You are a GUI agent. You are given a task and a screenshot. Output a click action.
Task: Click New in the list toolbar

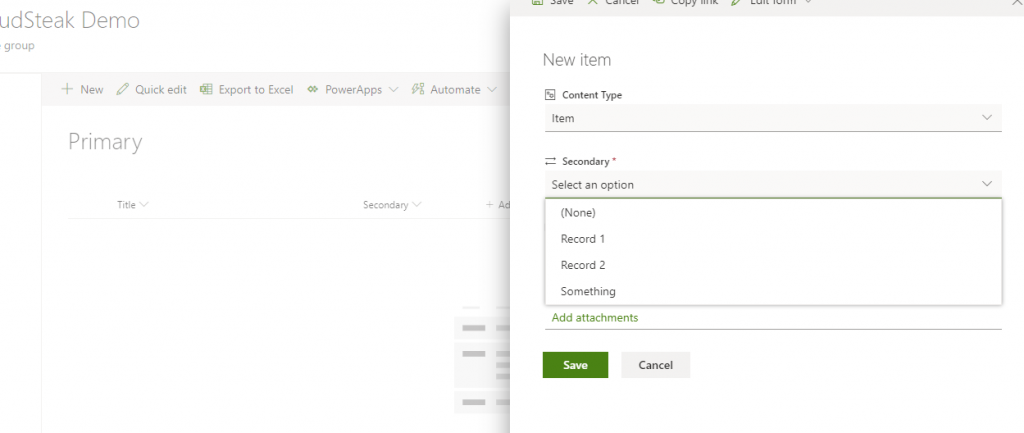point(91,89)
